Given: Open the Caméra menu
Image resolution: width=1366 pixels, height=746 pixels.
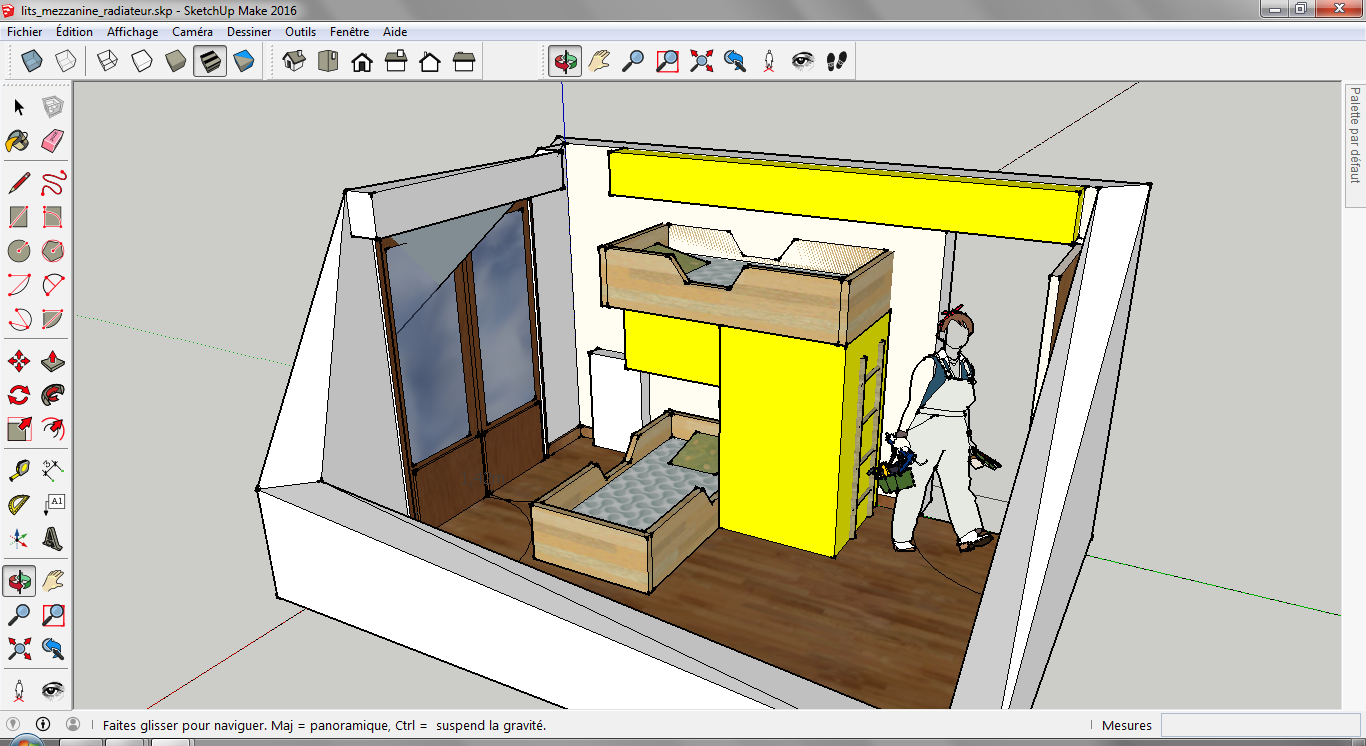Looking at the screenshot, I should (x=192, y=32).
